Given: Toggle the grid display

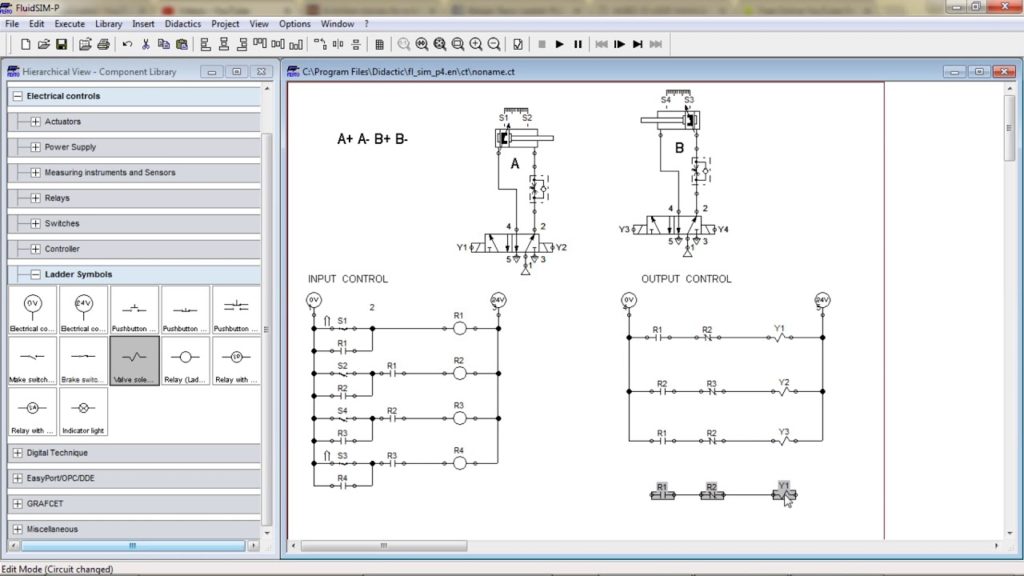Looking at the screenshot, I should [379, 44].
